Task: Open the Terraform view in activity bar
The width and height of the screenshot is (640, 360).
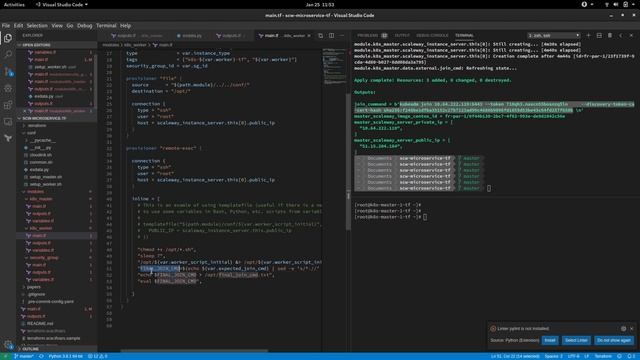Action: pos(8,138)
